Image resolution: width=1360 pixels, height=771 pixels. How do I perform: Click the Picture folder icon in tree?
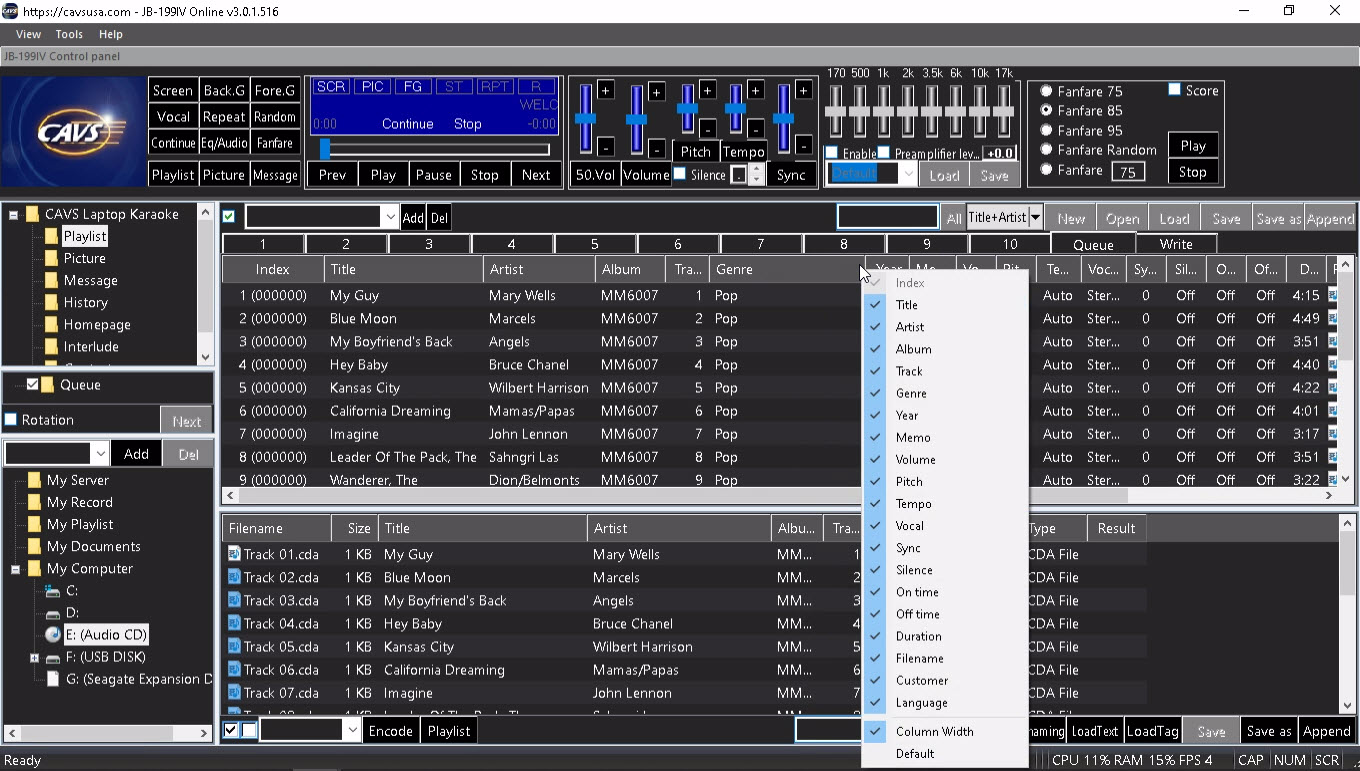pyautogui.click(x=50, y=258)
